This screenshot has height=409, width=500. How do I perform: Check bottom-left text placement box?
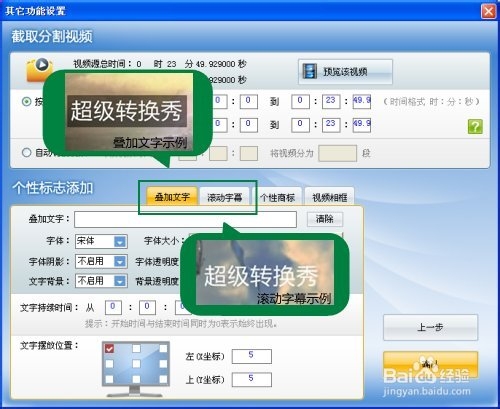(109, 379)
